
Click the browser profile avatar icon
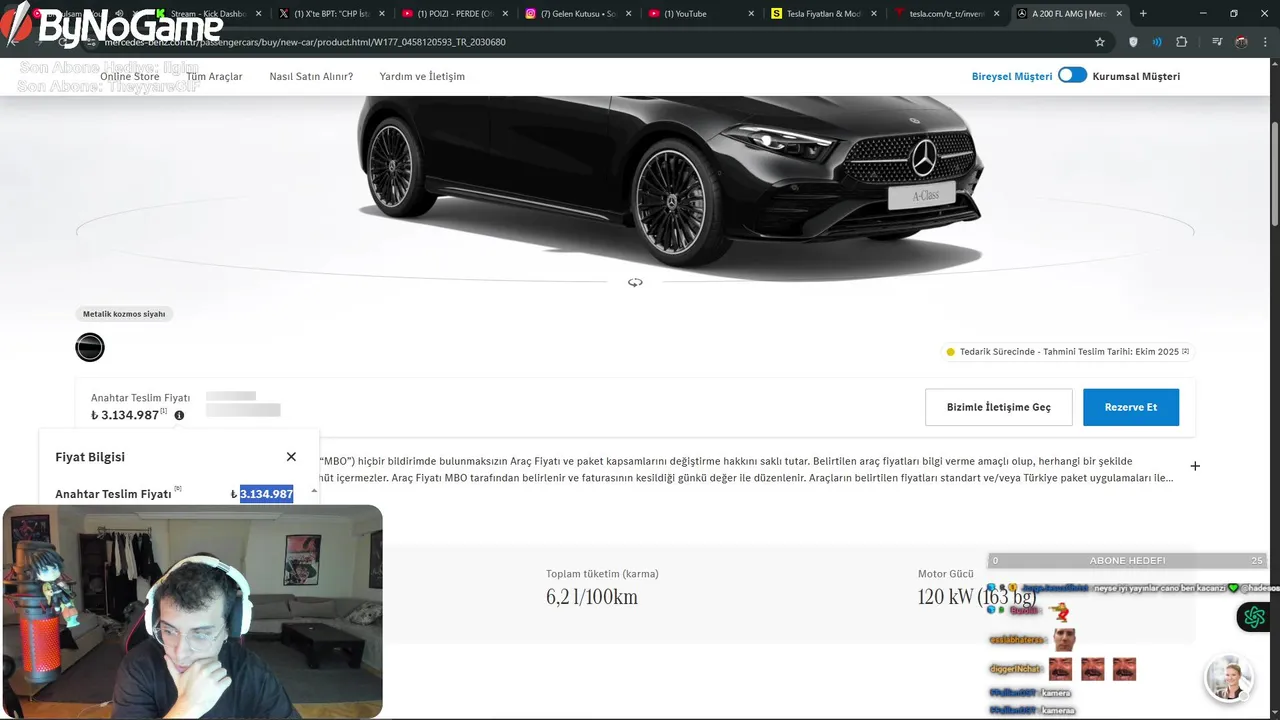pos(1241,42)
